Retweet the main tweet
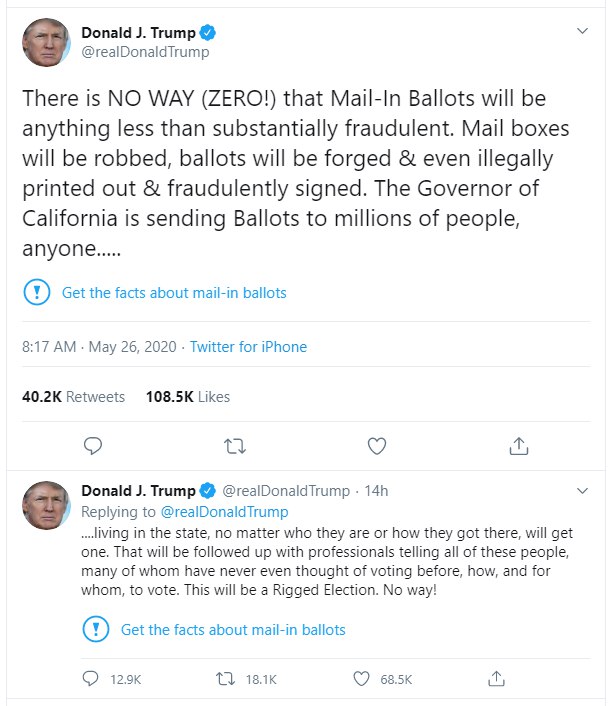The width and height of the screenshot is (611, 706). [235, 445]
